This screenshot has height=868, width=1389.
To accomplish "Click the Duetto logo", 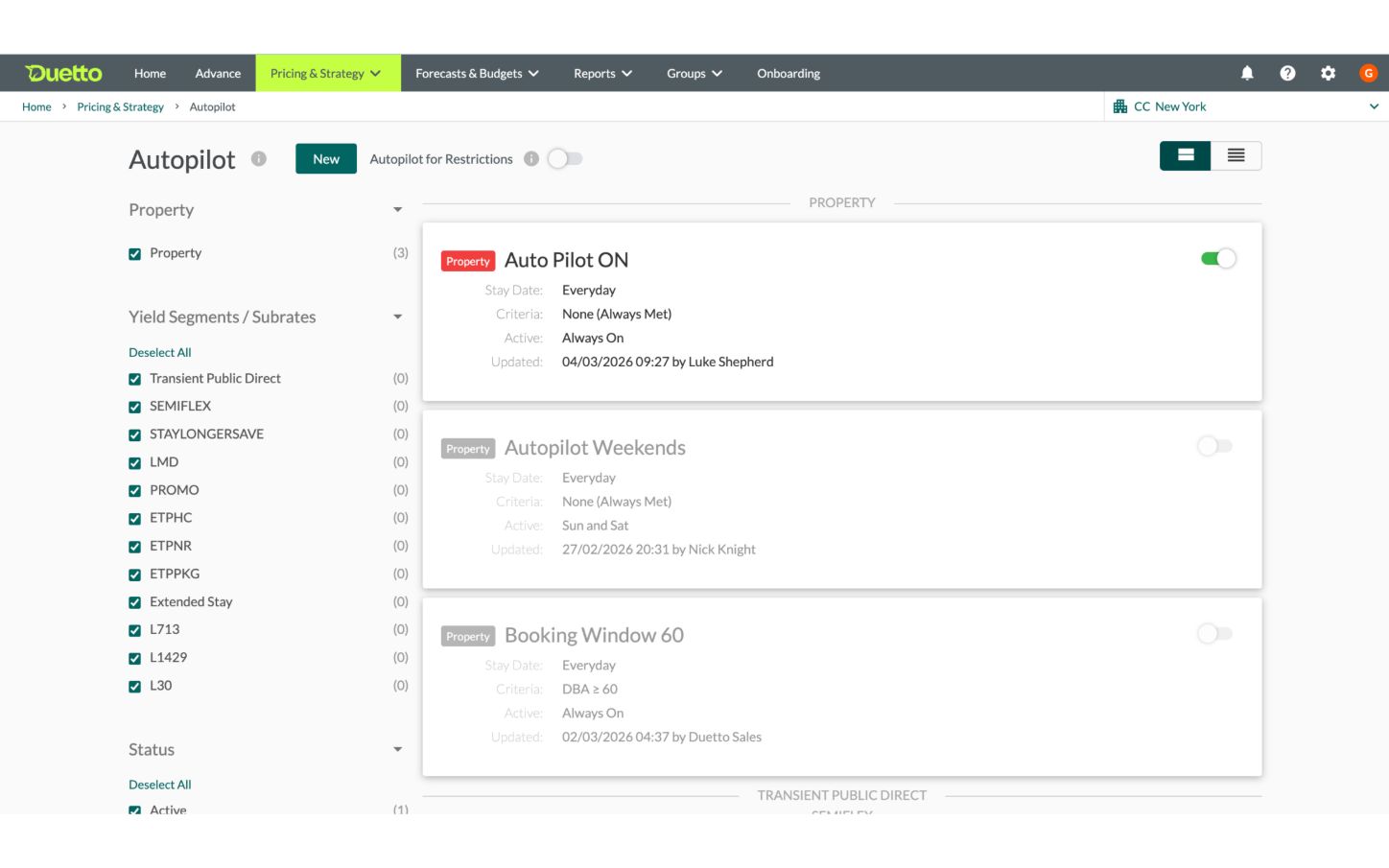I will [x=63, y=73].
